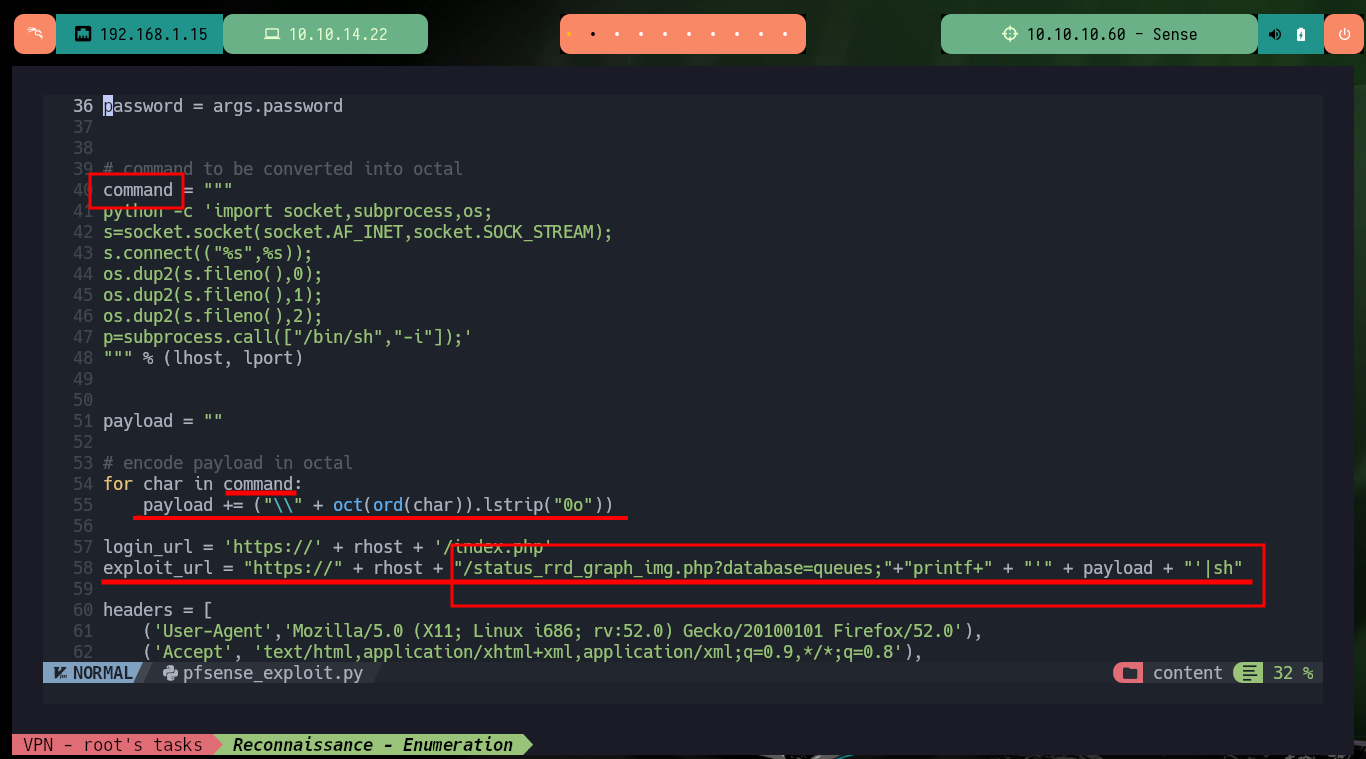Click the battery charging icon
1366x759 pixels.
(x=1300, y=34)
